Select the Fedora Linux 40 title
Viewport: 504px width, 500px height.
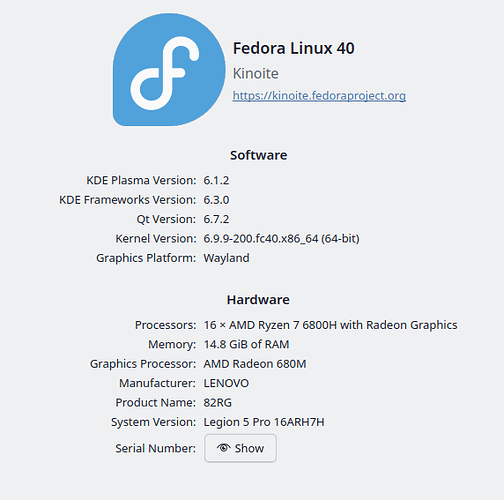tap(293, 48)
